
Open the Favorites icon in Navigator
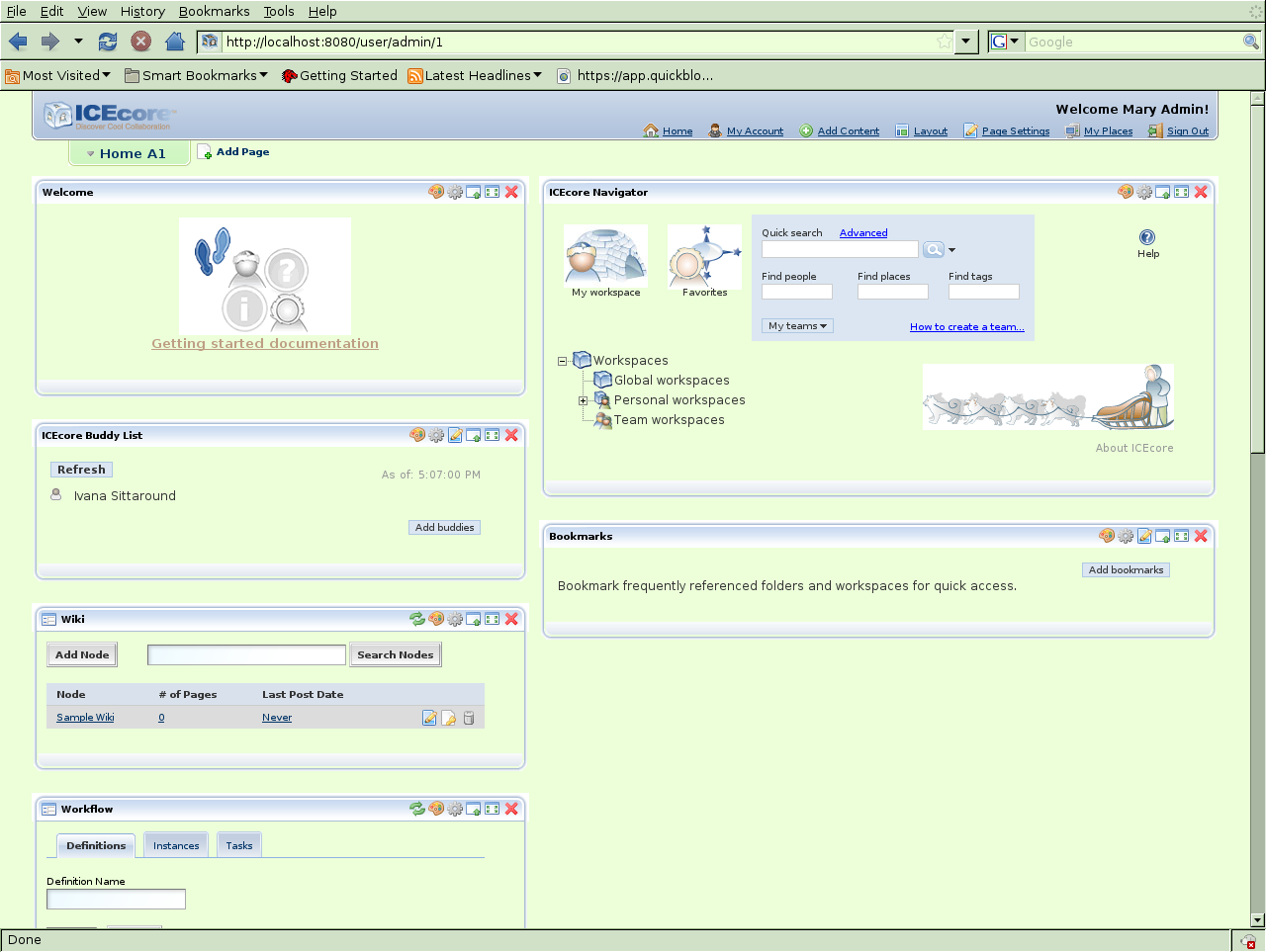704,255
